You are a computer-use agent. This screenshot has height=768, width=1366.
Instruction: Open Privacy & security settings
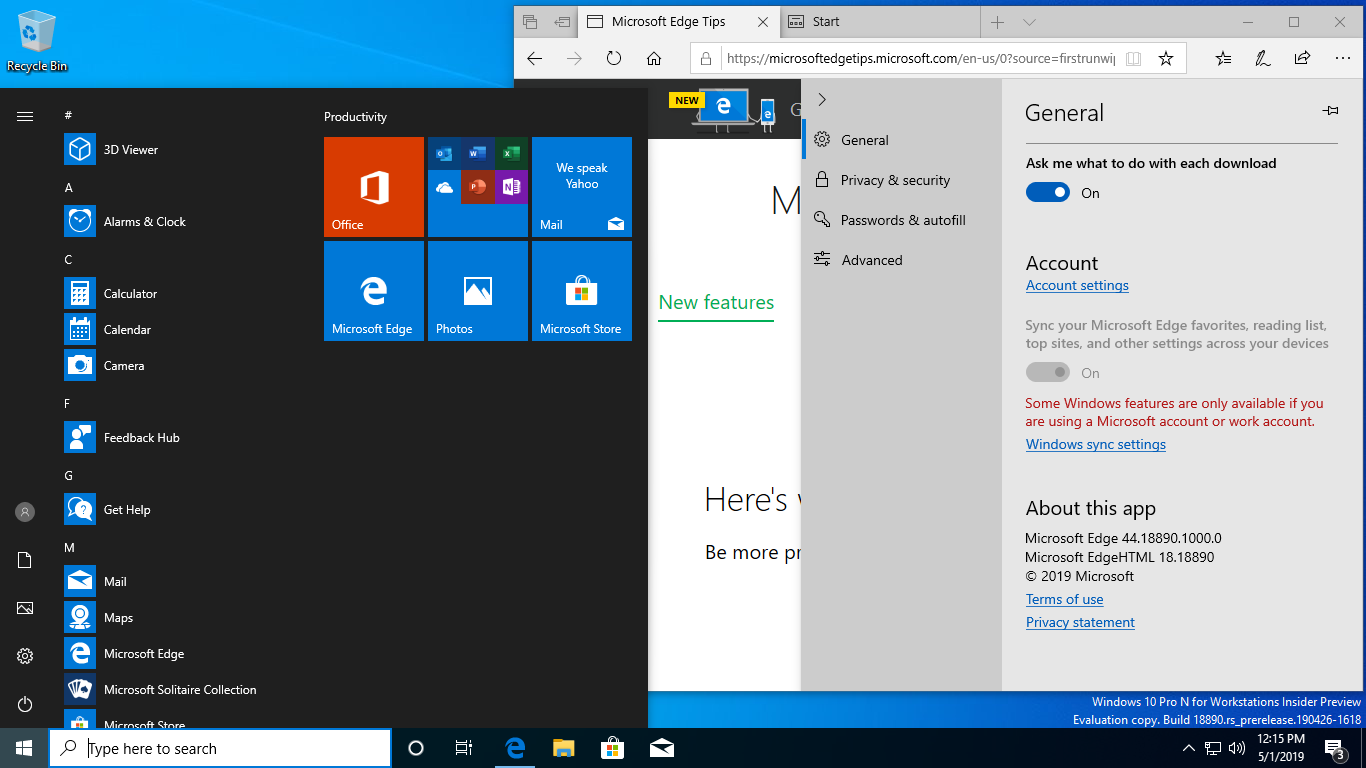(902, 180)
